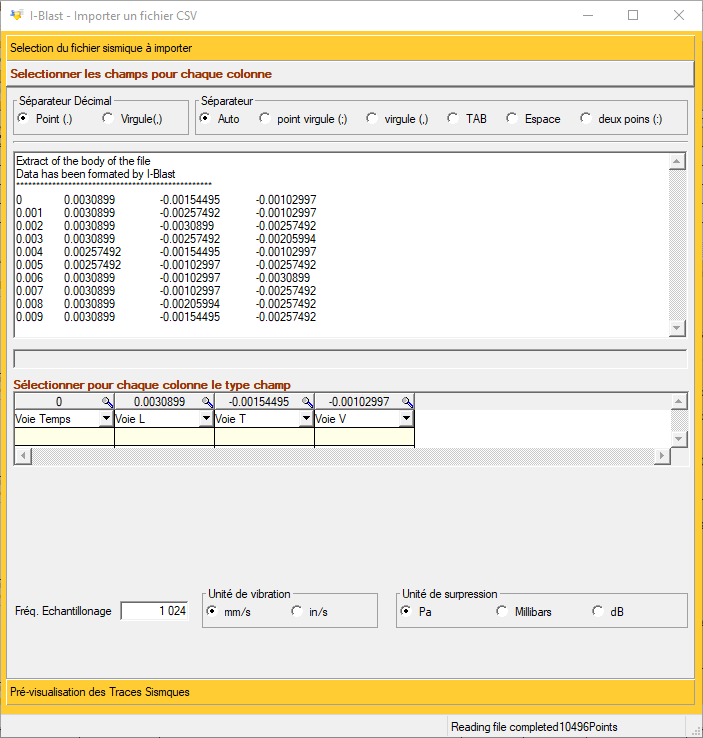Click magnifier icon beside 0.0030899 column header
Screen dimensions: 703x738
pos(207,402)
